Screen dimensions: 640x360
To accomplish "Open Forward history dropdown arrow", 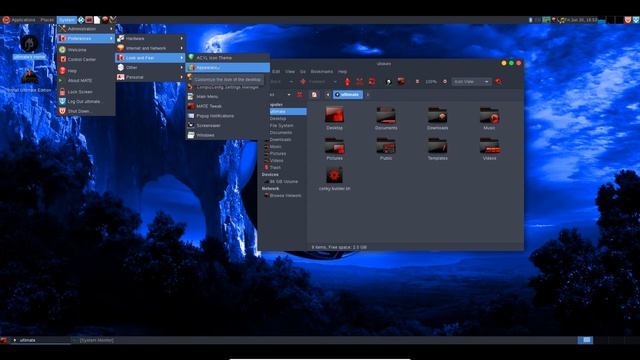I will [335, 82].
